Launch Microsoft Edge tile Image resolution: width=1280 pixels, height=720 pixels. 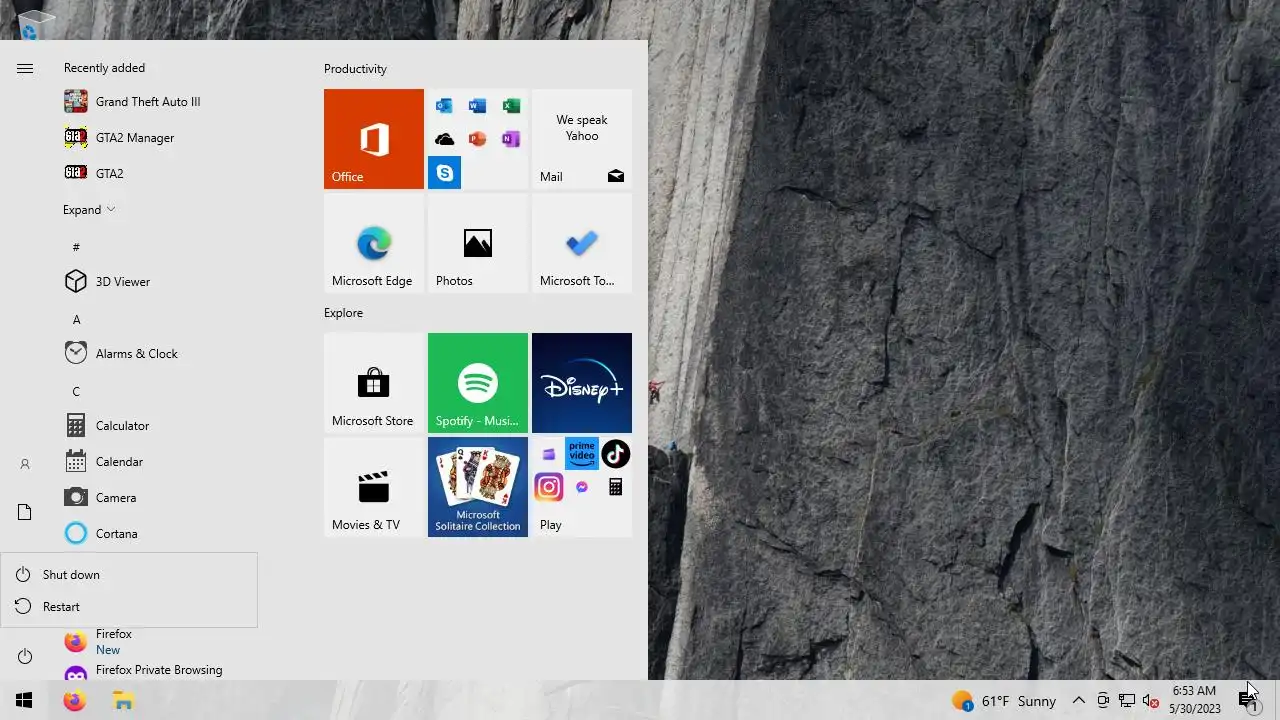[374, 243]
